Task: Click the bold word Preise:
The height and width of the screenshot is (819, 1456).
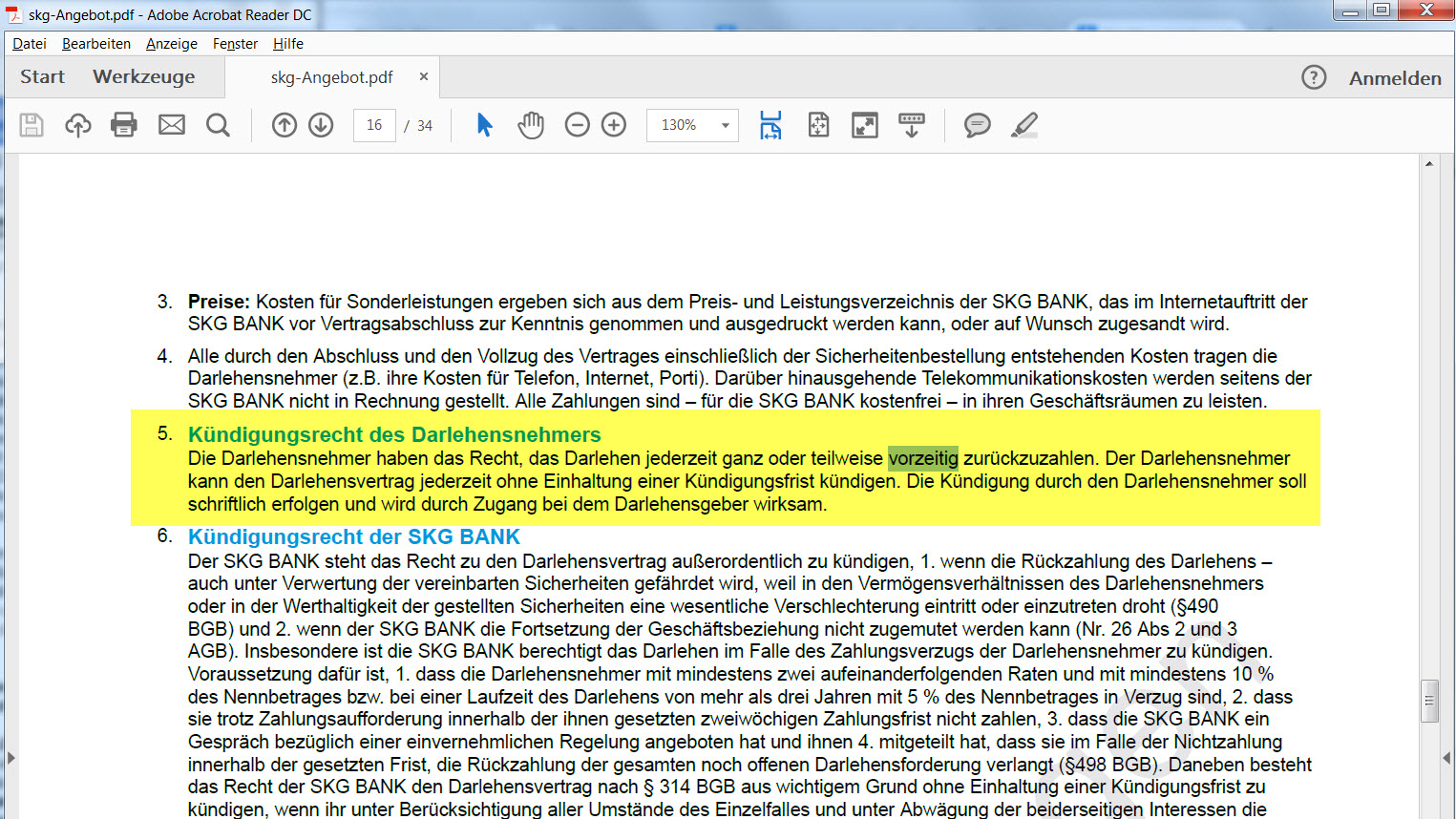Action: (219, 302)
